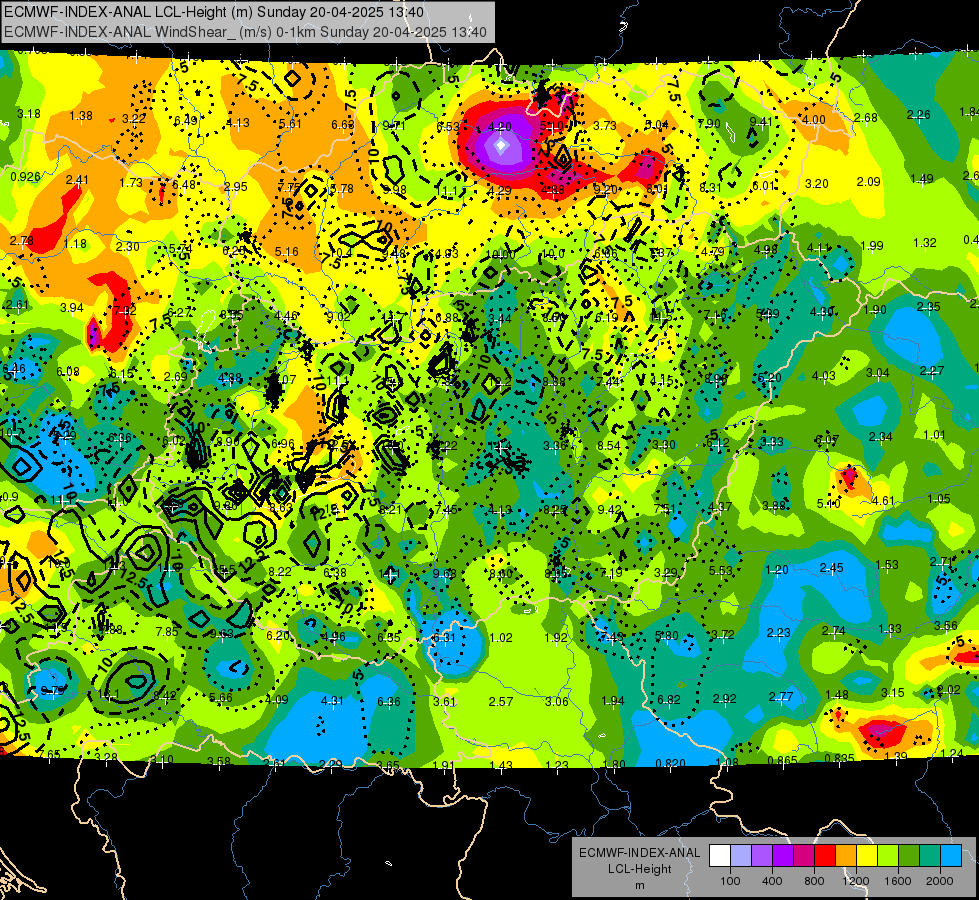Image resolution: width=979 pixels, height=900 pixels.
Task: Click the wind shear value '2.74'
Action: point(834,631)
